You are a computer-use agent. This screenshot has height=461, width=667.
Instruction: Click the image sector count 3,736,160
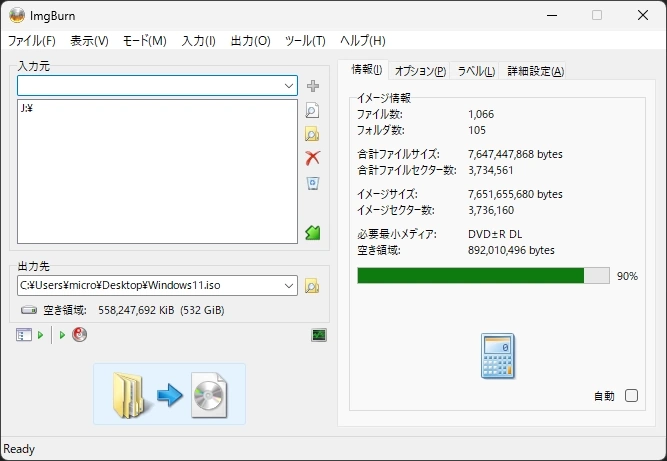(491, 210)
